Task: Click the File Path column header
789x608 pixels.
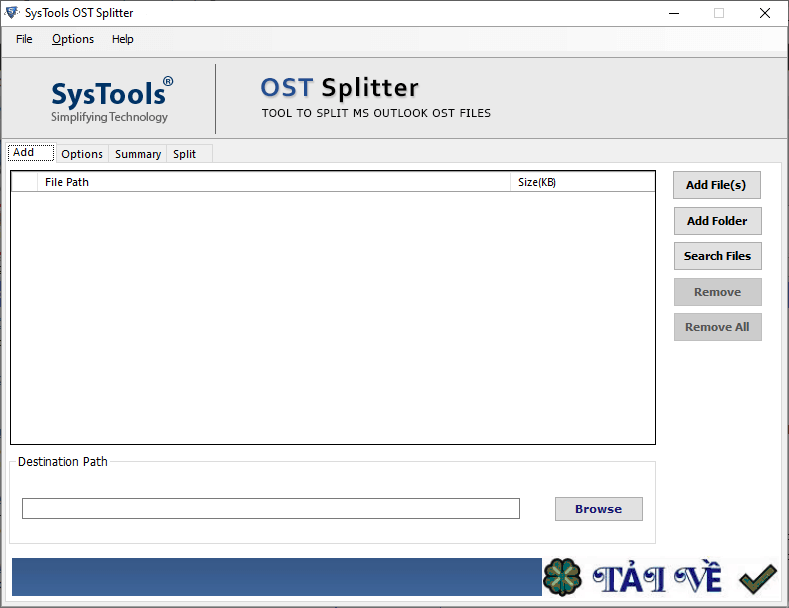Action: click(274, 182)
